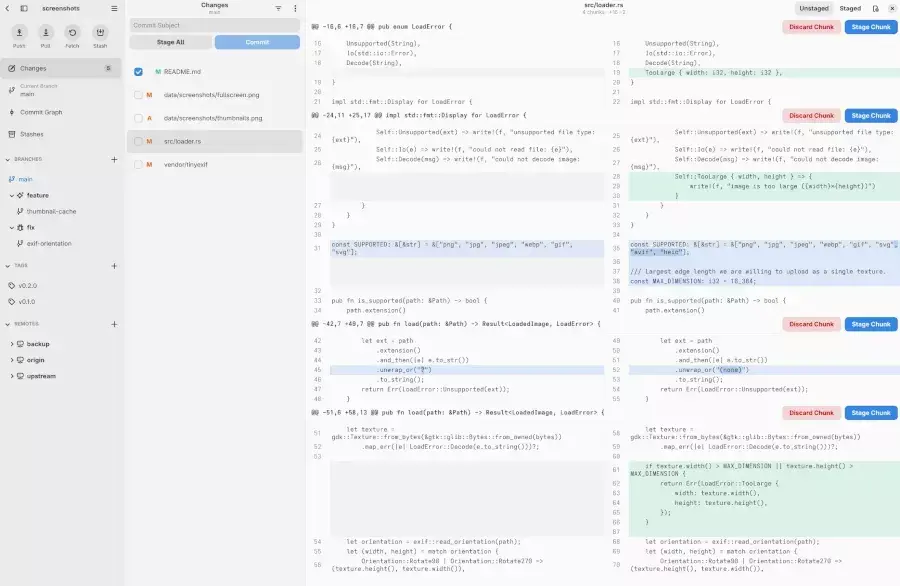Toggle the sidebar panel icon

pos(24,9)
